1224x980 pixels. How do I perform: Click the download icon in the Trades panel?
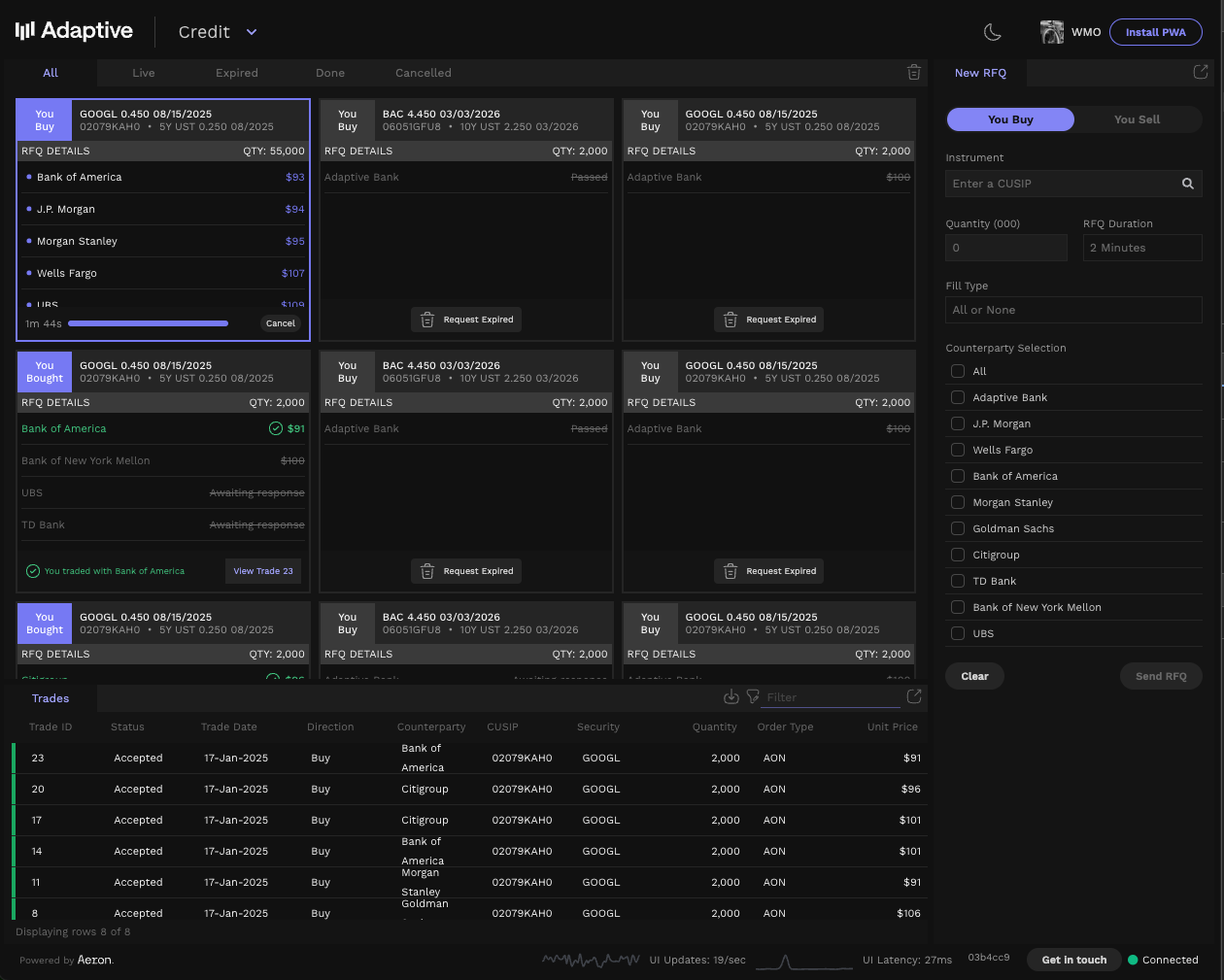731,696
